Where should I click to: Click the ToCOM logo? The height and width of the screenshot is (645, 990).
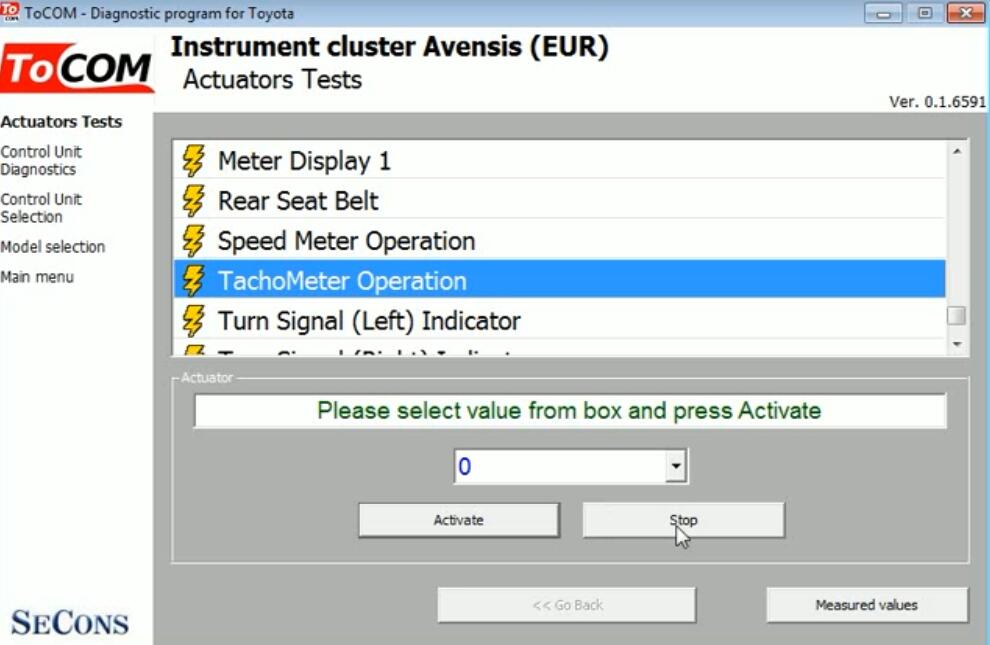coord(76,68)
